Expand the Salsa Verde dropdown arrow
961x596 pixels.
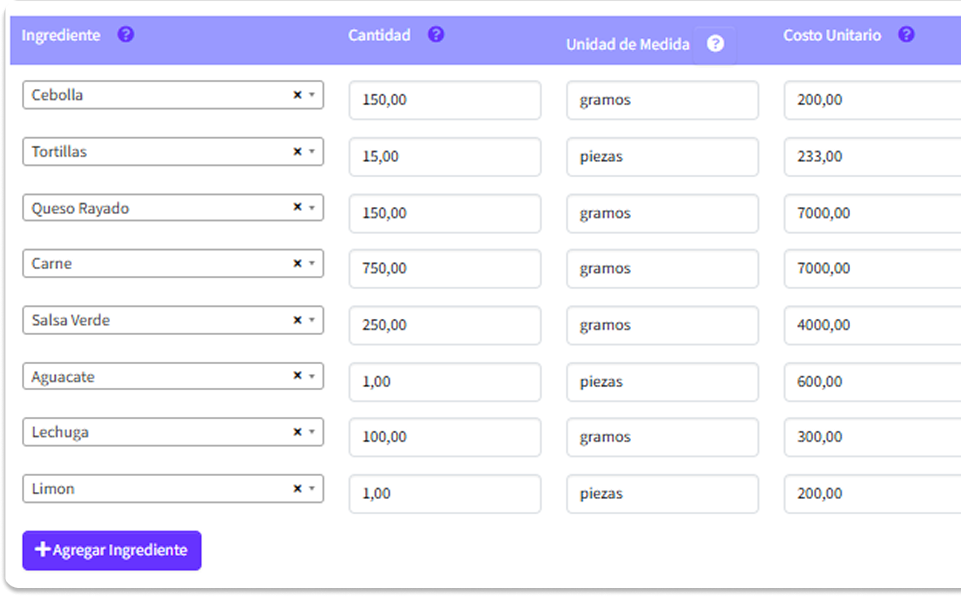click(x=312, y=320)
